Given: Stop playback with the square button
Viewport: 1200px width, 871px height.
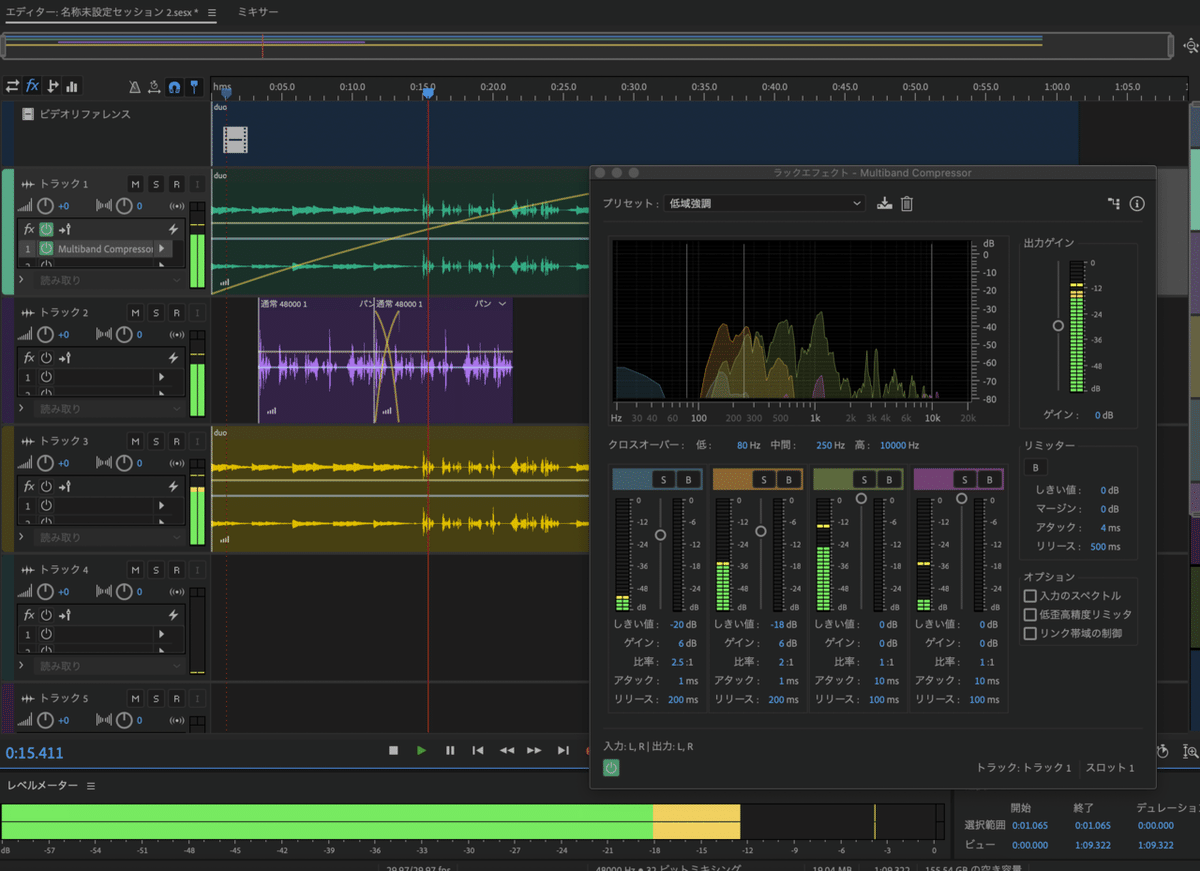Looking at the screenshot, I should [x=394, y=750].
